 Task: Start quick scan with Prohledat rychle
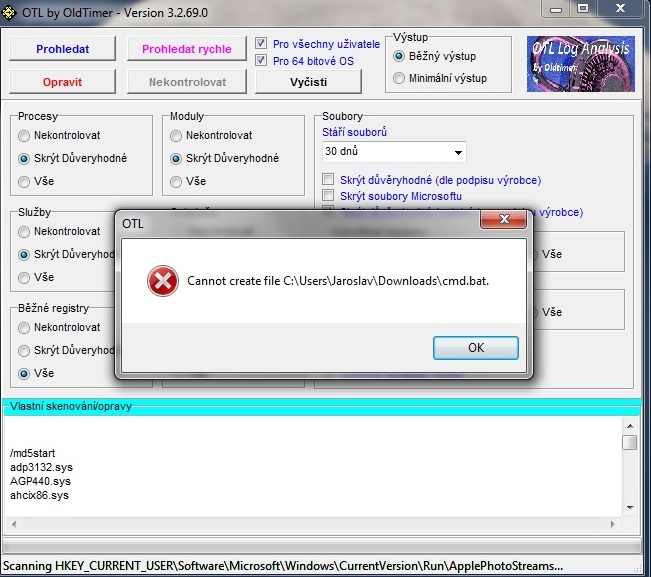coord(186,48)
